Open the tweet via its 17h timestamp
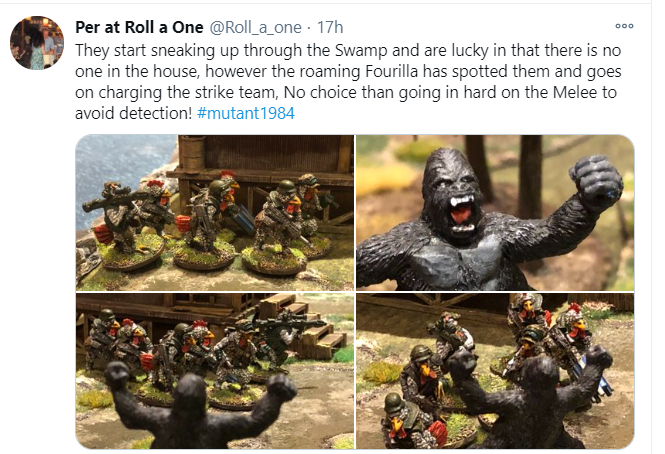This screenshot has height=454, width=665. [x=330, y=28]
